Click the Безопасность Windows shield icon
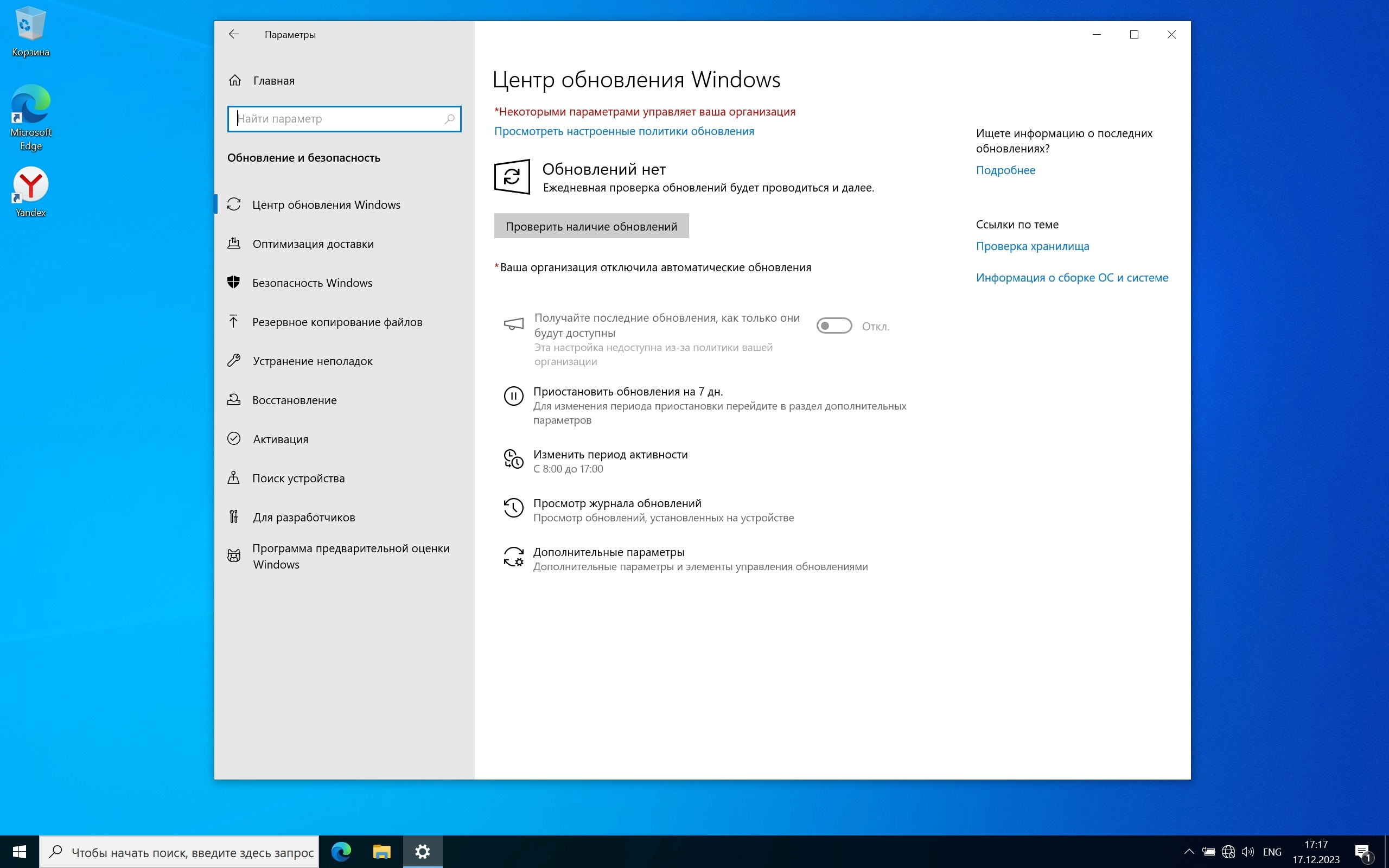The width and height of the screenshot is (1389, 868). [234, 283]
